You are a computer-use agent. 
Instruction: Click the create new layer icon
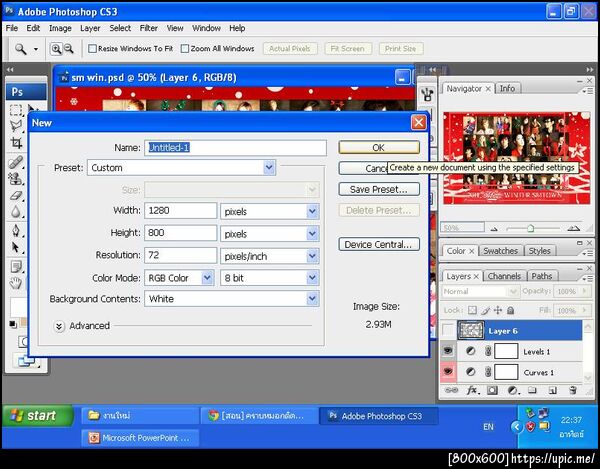(552, 390)
